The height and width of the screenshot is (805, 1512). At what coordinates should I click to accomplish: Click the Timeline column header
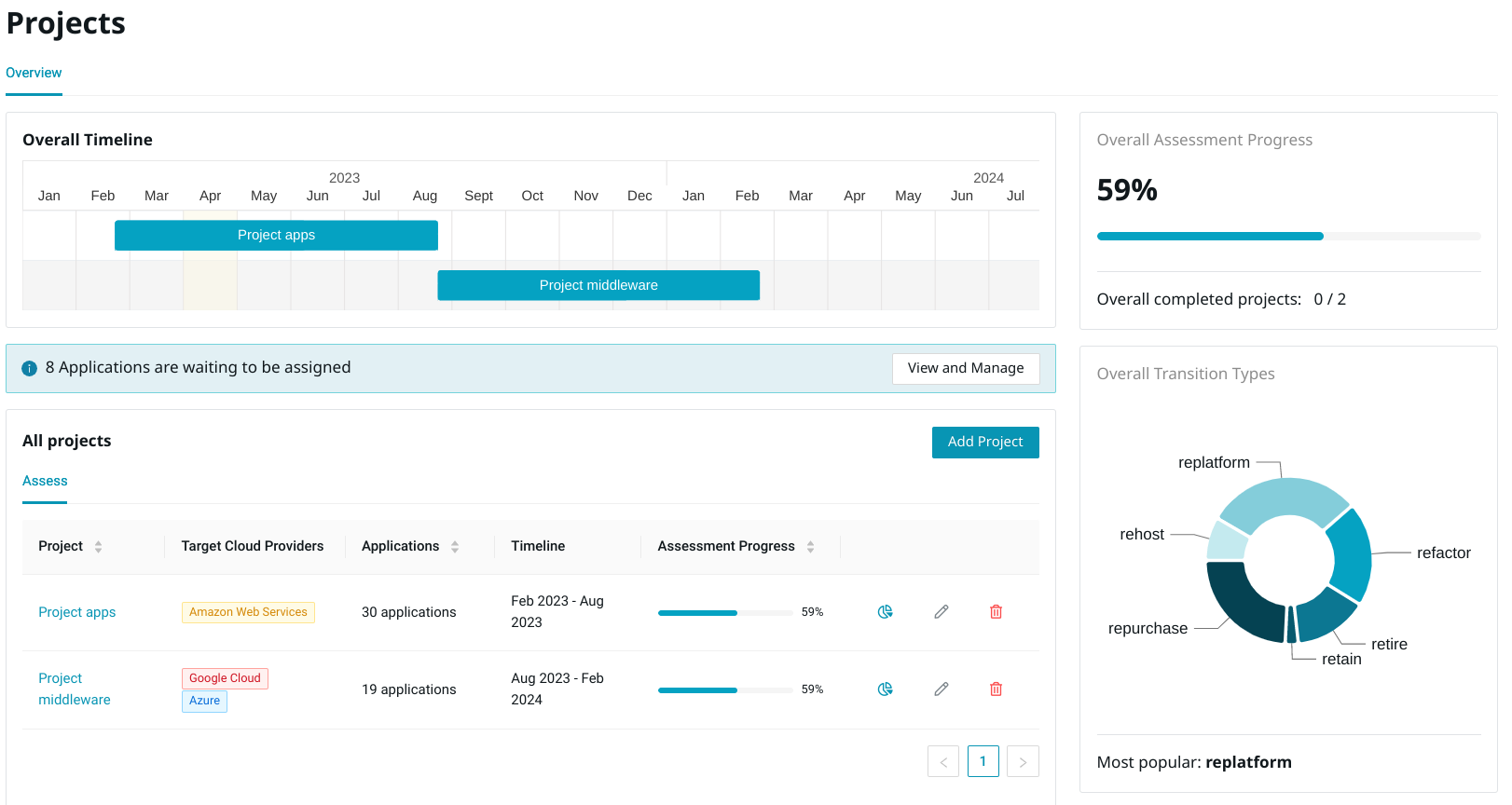click(538, 546)
